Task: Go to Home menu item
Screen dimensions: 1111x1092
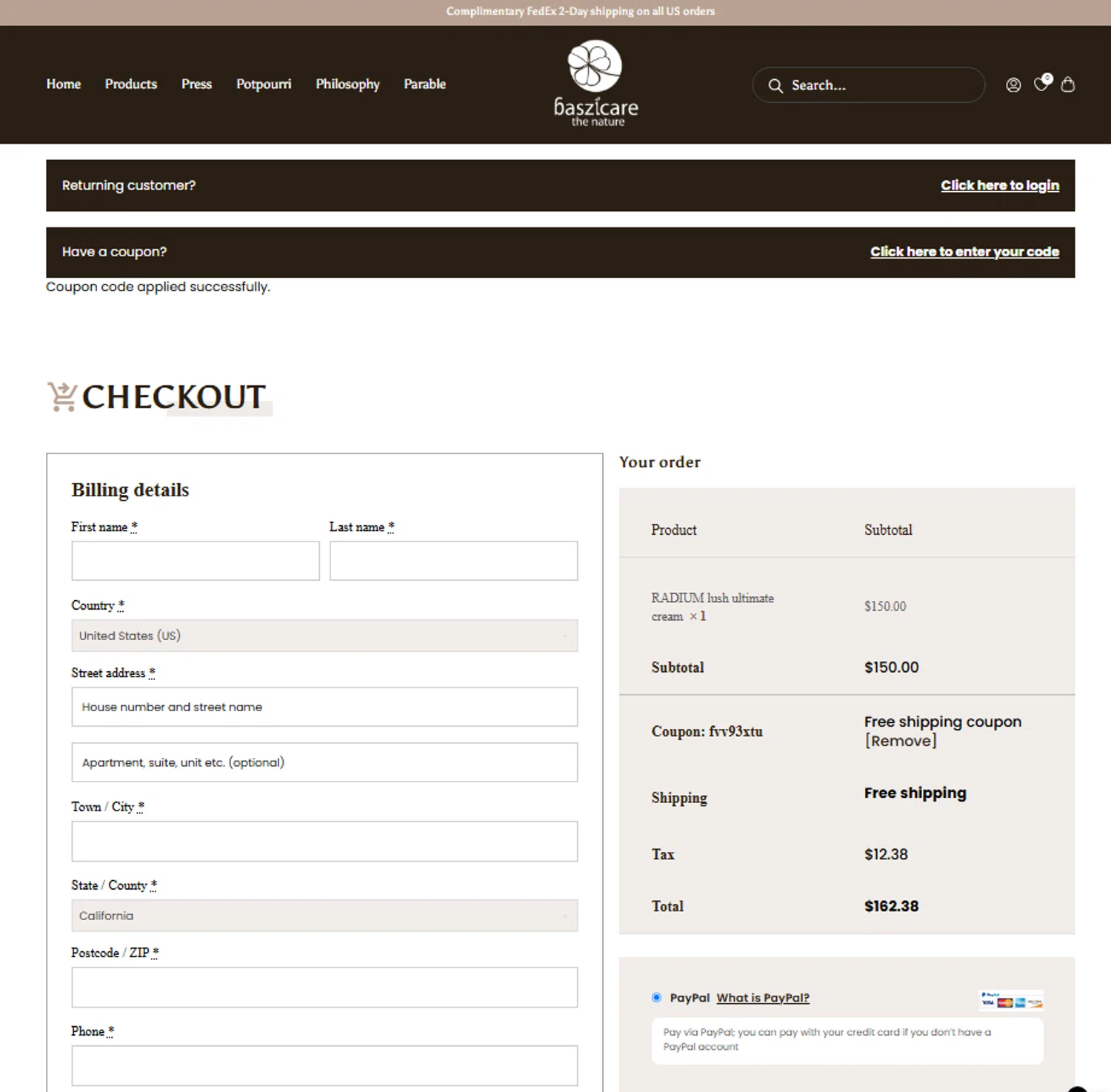Action: (64, 84)
